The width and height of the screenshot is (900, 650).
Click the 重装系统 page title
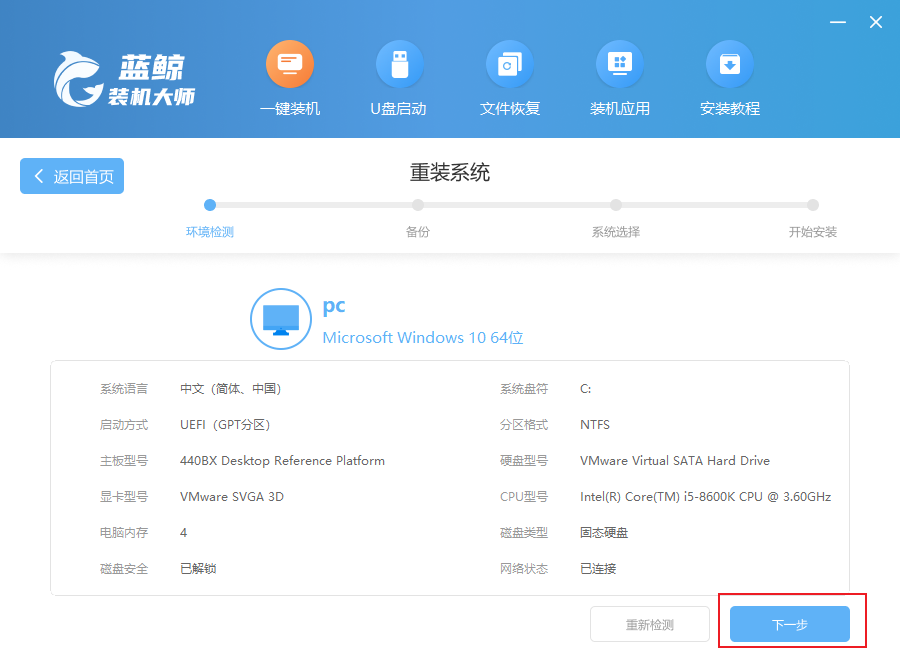click(x=450, y=172)
